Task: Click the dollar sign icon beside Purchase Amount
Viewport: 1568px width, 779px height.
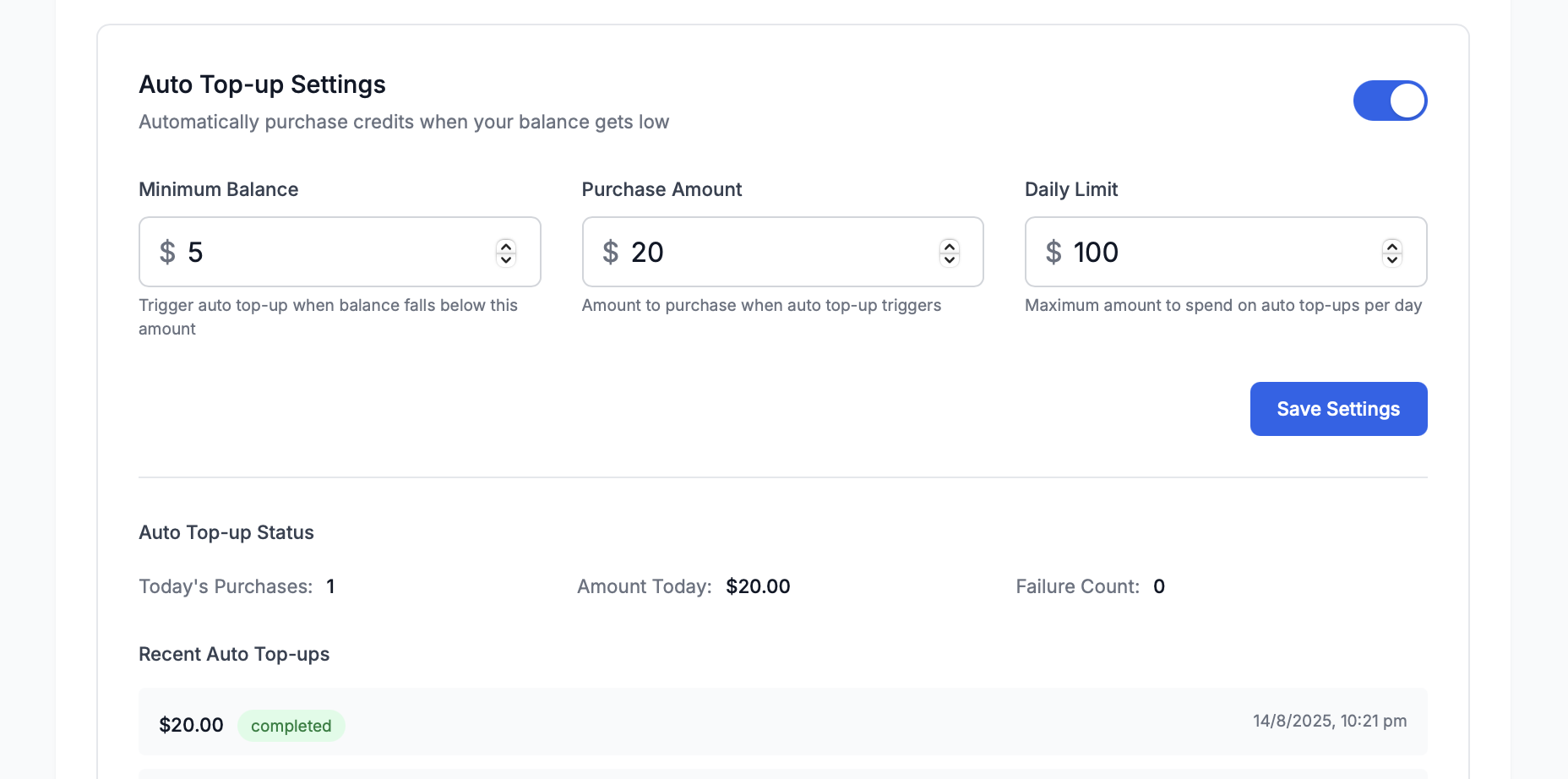Action: pos(611,252)
